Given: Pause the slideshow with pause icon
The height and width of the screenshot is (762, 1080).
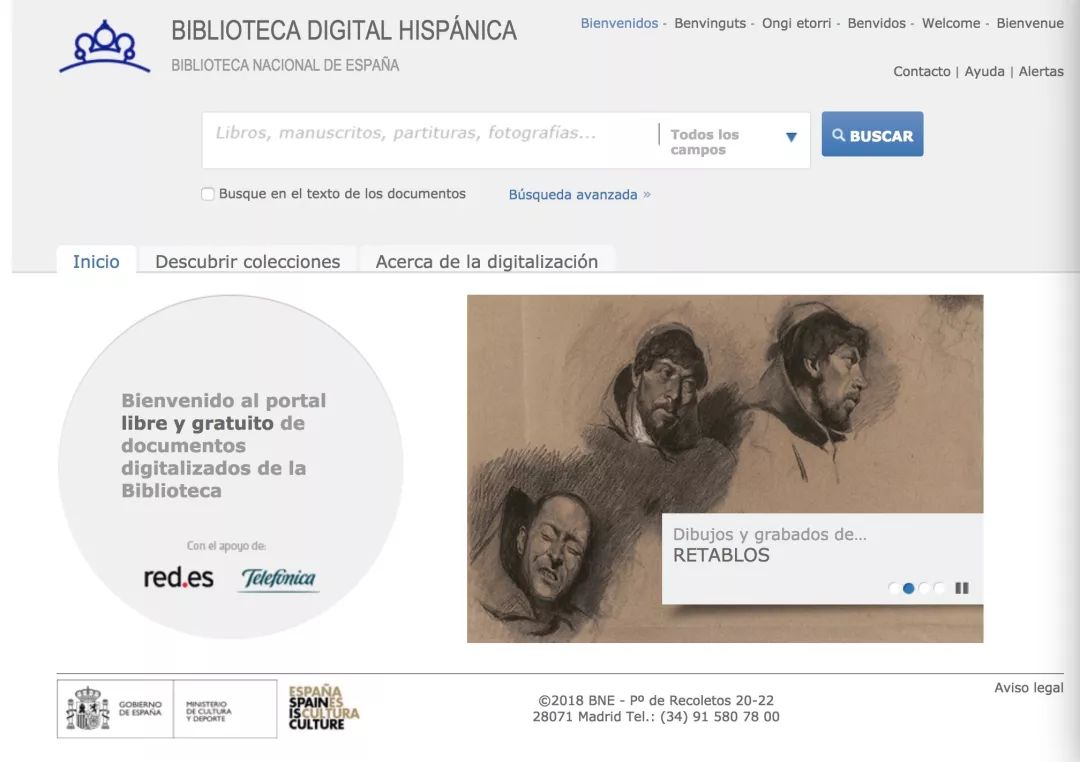Looking at the screenshot, I should [962, 588].
